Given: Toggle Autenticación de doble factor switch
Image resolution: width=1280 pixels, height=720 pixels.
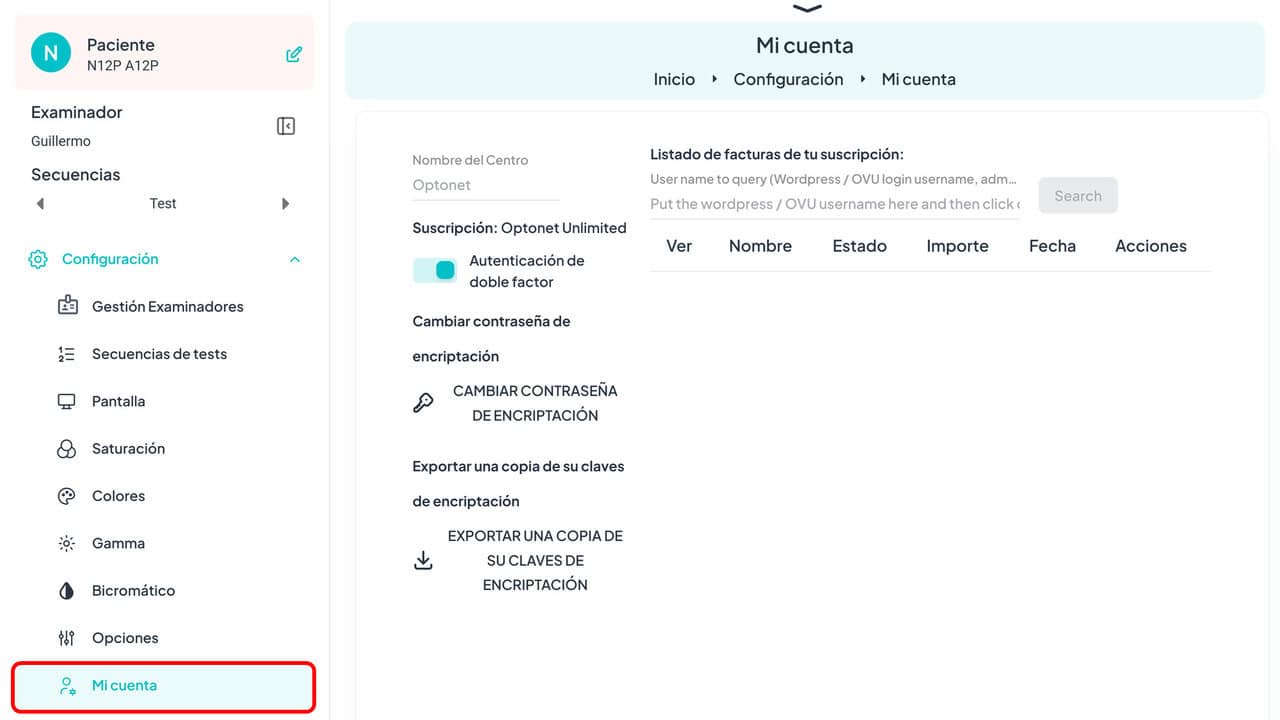Looking at the screenshot, I should [x=435, y=270].
